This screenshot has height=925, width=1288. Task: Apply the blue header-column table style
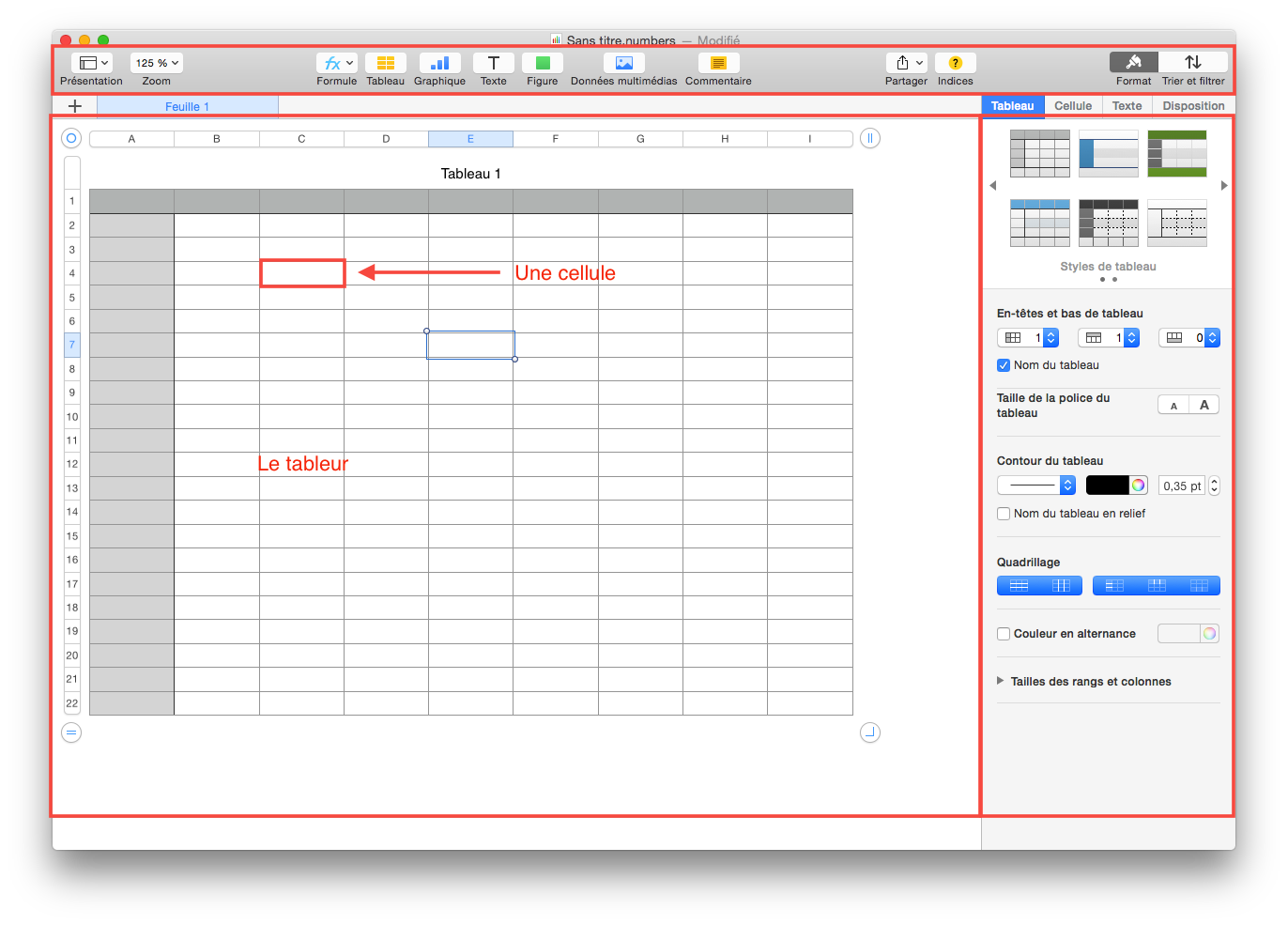point(1109,153)
